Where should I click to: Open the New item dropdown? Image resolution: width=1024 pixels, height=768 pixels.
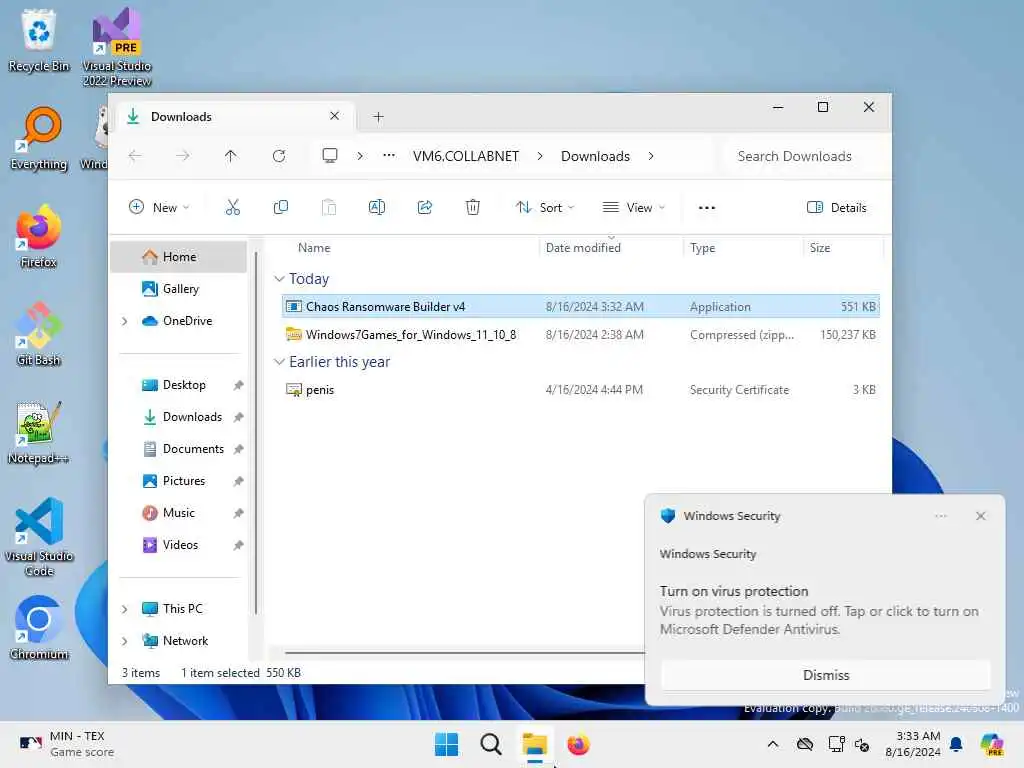pyautogui.click(x=159, y=208)
